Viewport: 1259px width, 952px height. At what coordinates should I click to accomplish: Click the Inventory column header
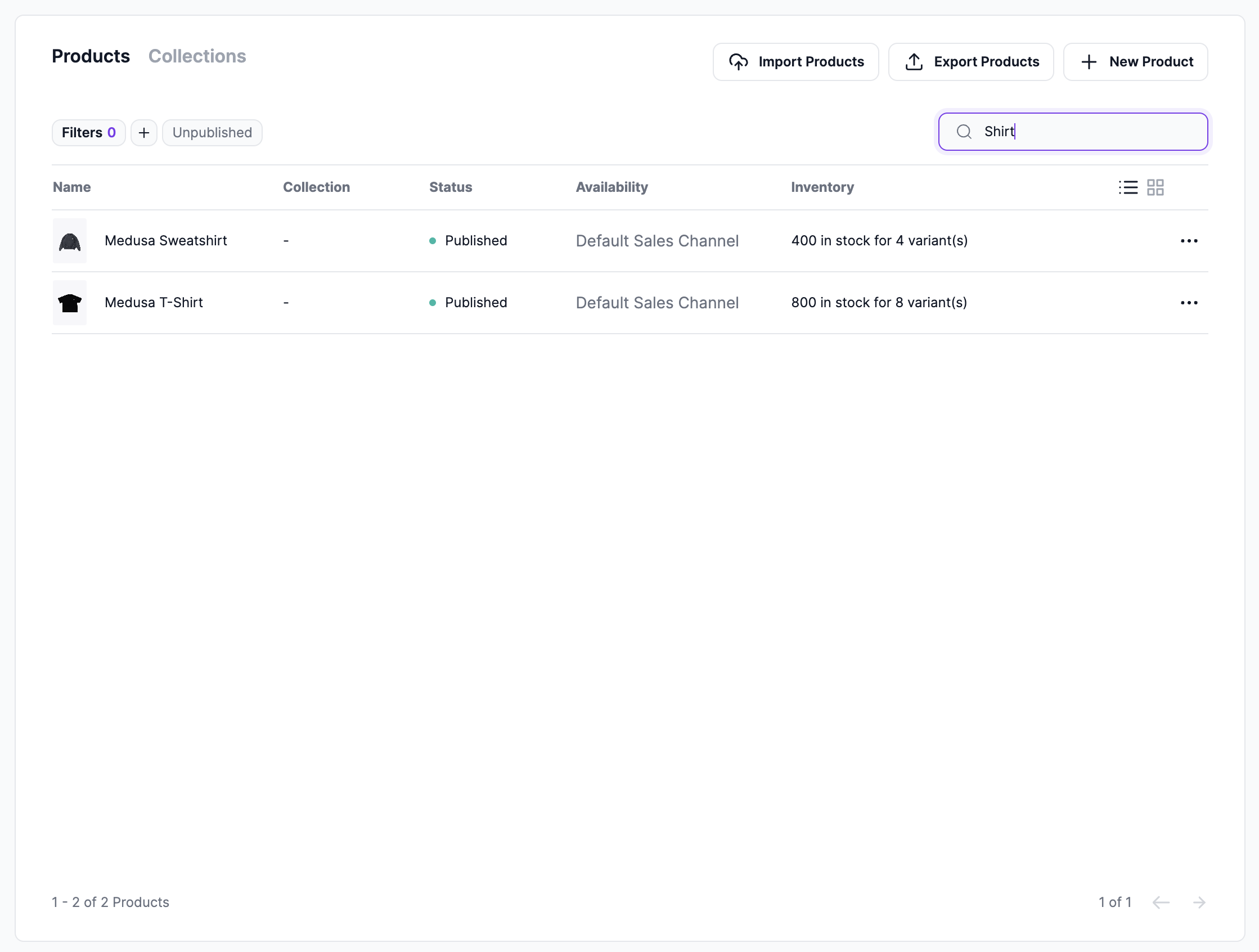pos(822,187)
